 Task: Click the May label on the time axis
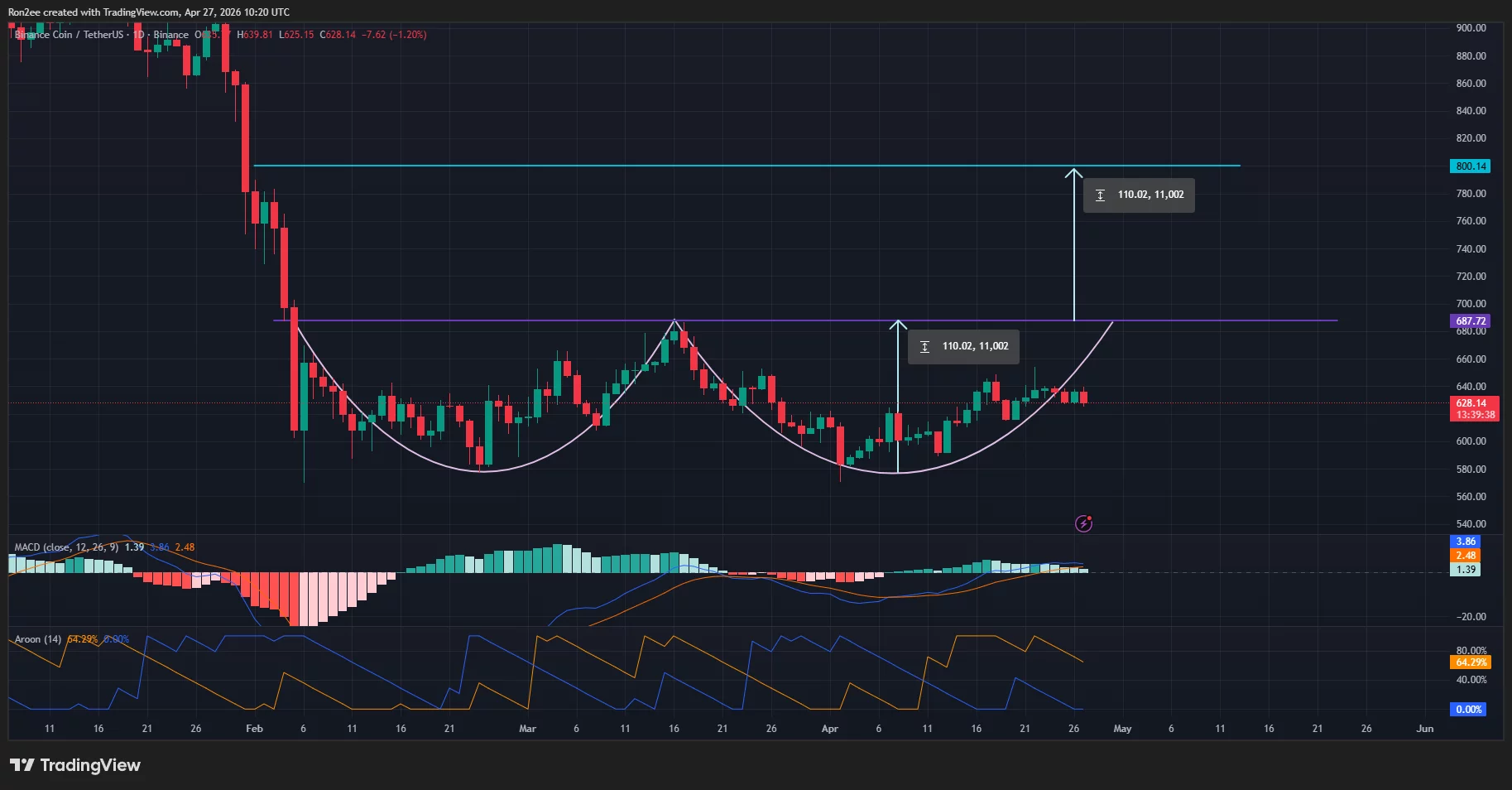pyautogui.click(x=1122, y=729)
